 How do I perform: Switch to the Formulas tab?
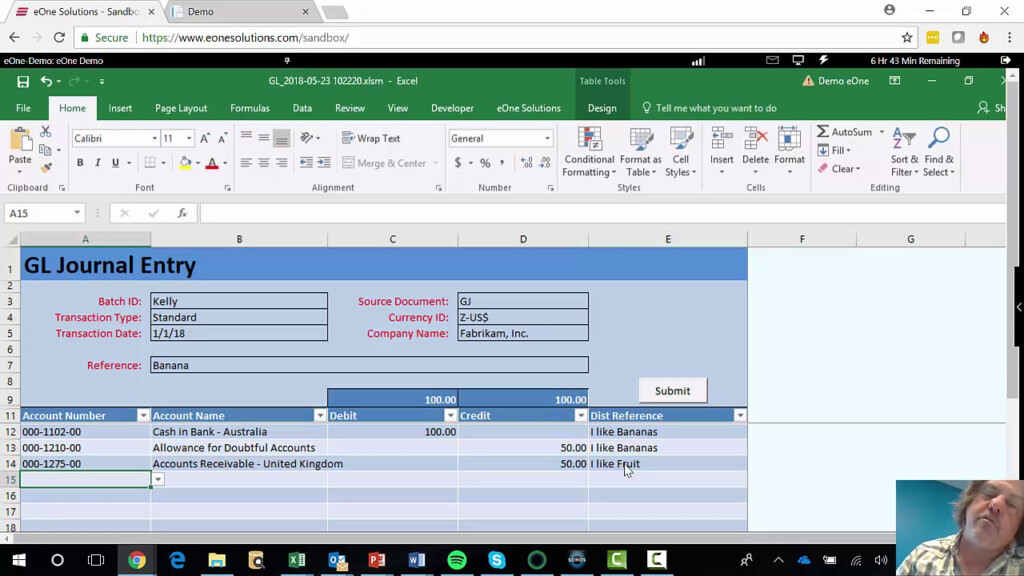coord(249,108)
